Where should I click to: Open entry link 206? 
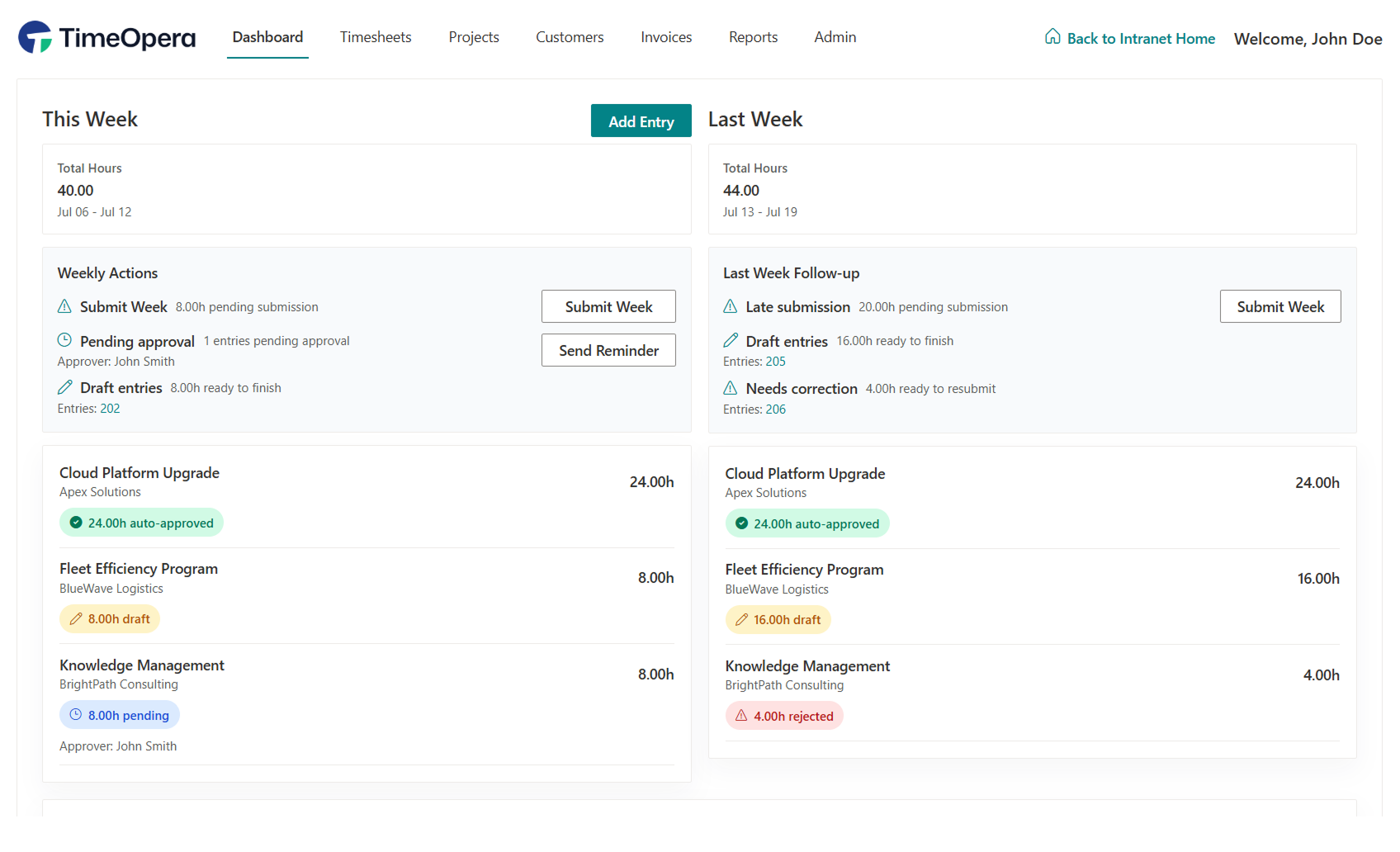coord(776,409)
